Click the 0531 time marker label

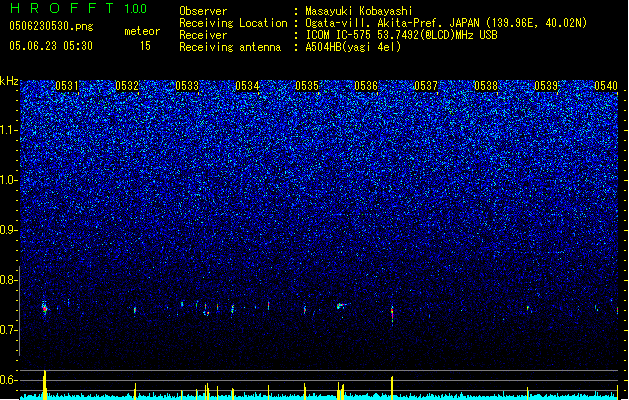67,86
